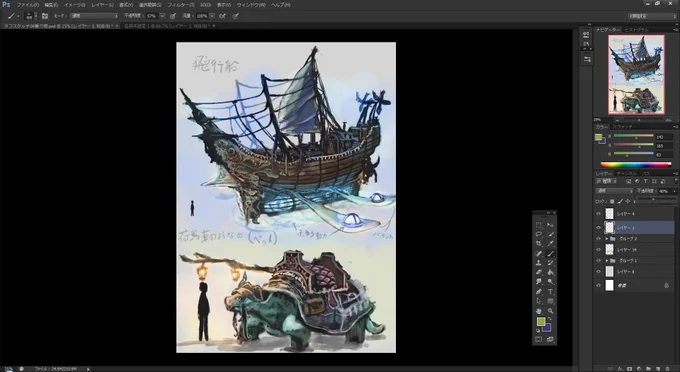The height and width of the screenshot is (372, 680).
Task: Create new group folder button
Action: 648,369
